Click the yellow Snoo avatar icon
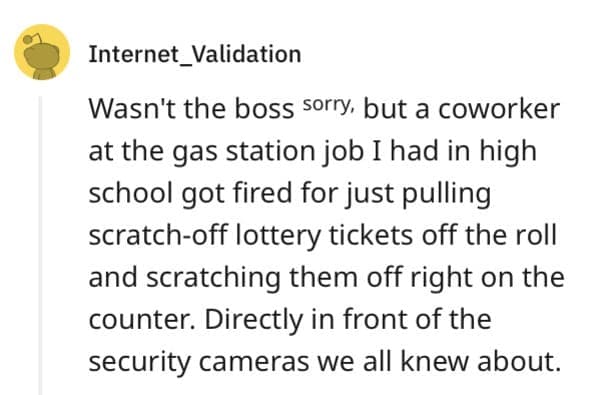 pos(42,52)
